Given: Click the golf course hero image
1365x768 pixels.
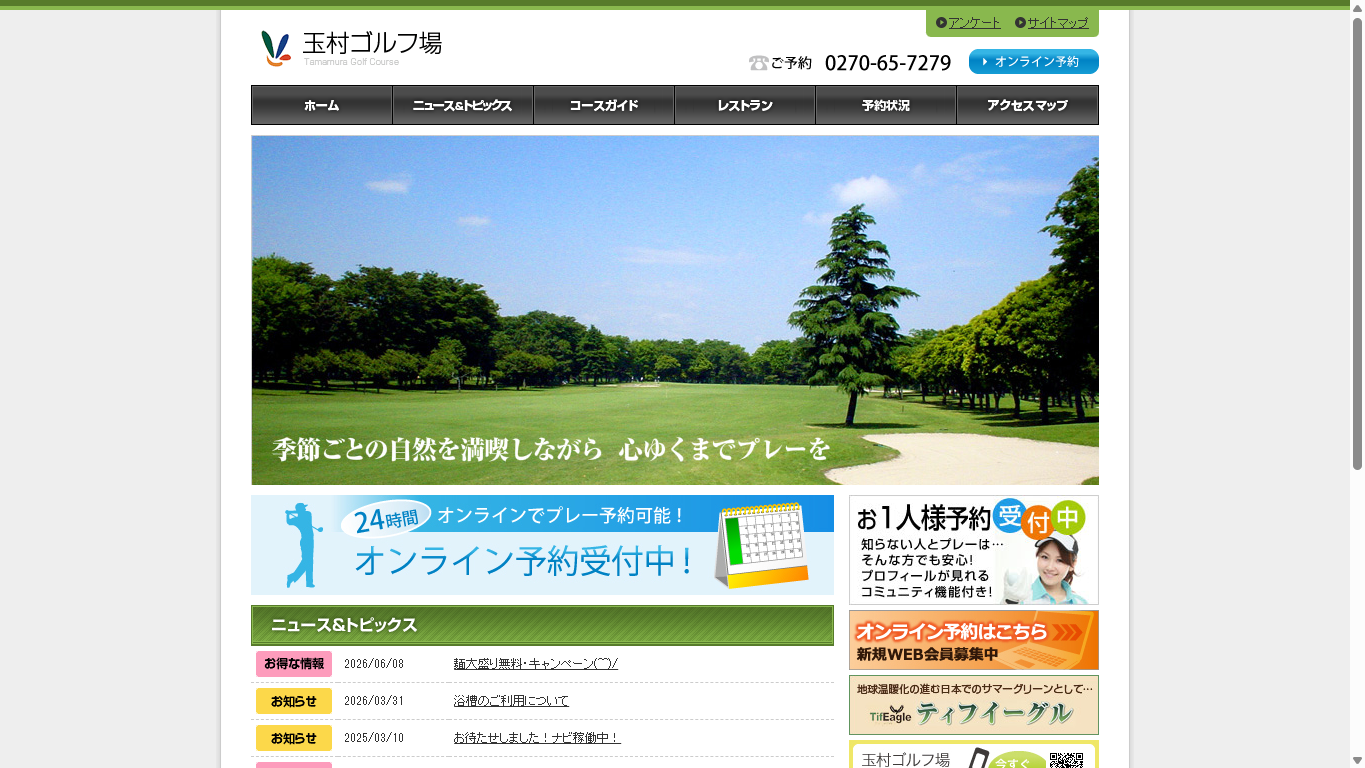Looking at the screenshot, I should 675,310.
